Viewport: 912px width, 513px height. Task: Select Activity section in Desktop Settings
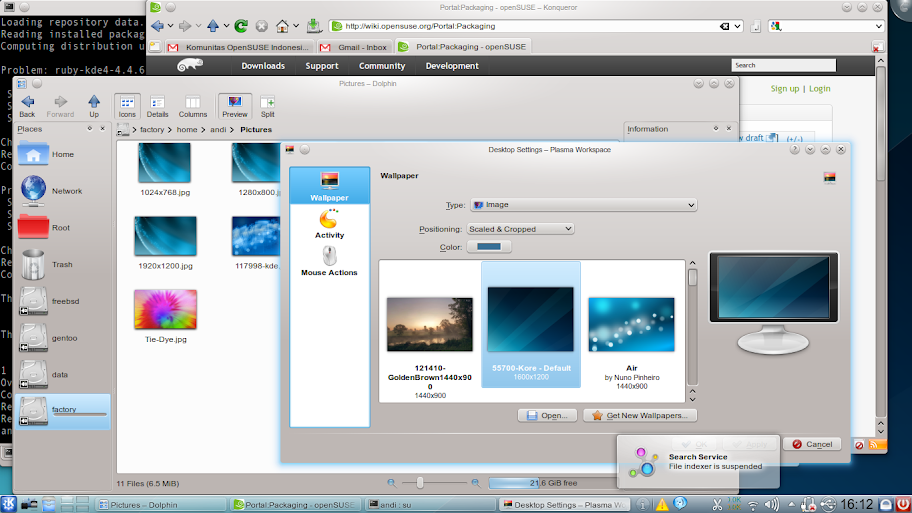point(329,224)
